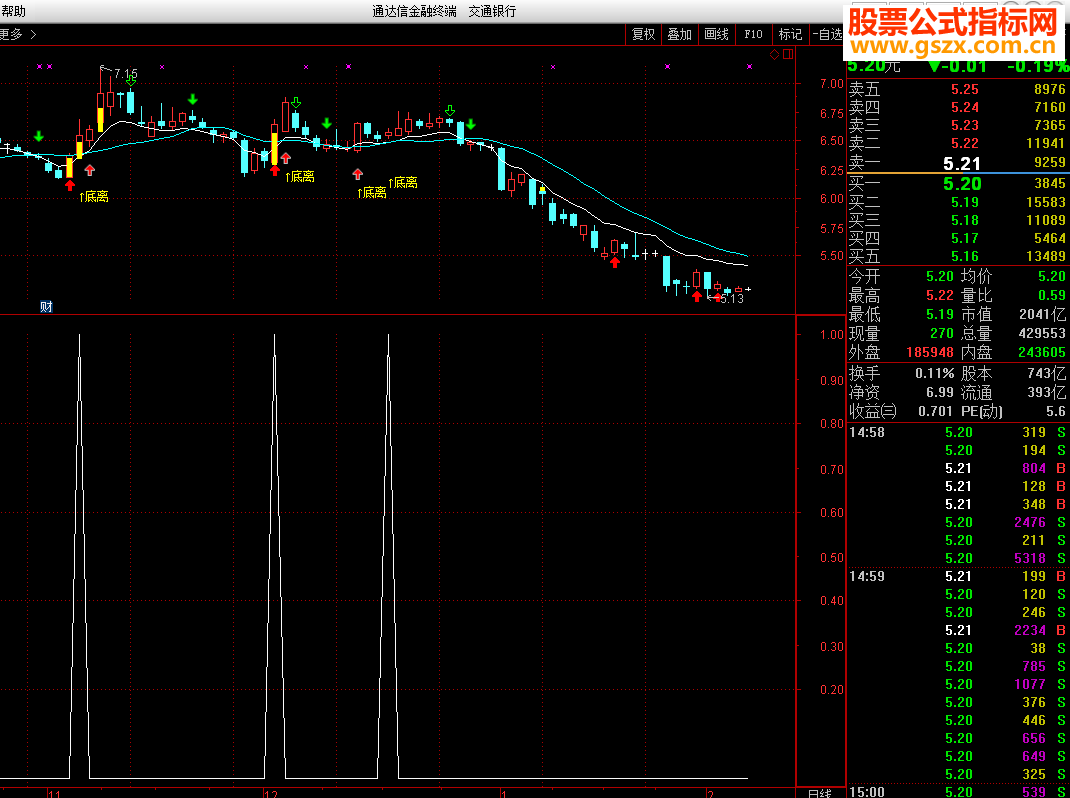Click the 现量 value 270

point(942,334)
